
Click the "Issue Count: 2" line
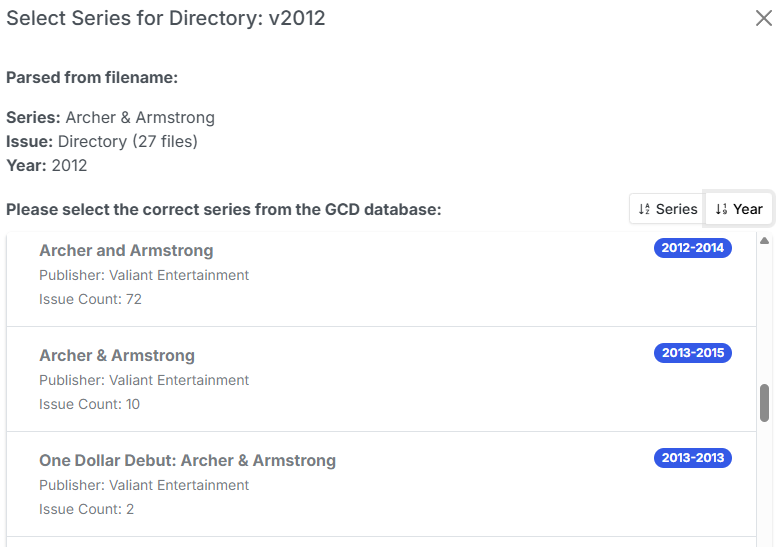click(87, 509)
